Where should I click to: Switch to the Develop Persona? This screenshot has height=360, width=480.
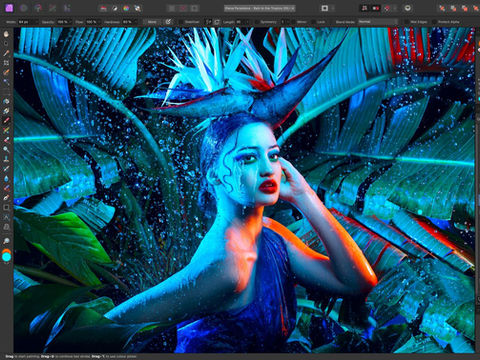coord(38,8)
